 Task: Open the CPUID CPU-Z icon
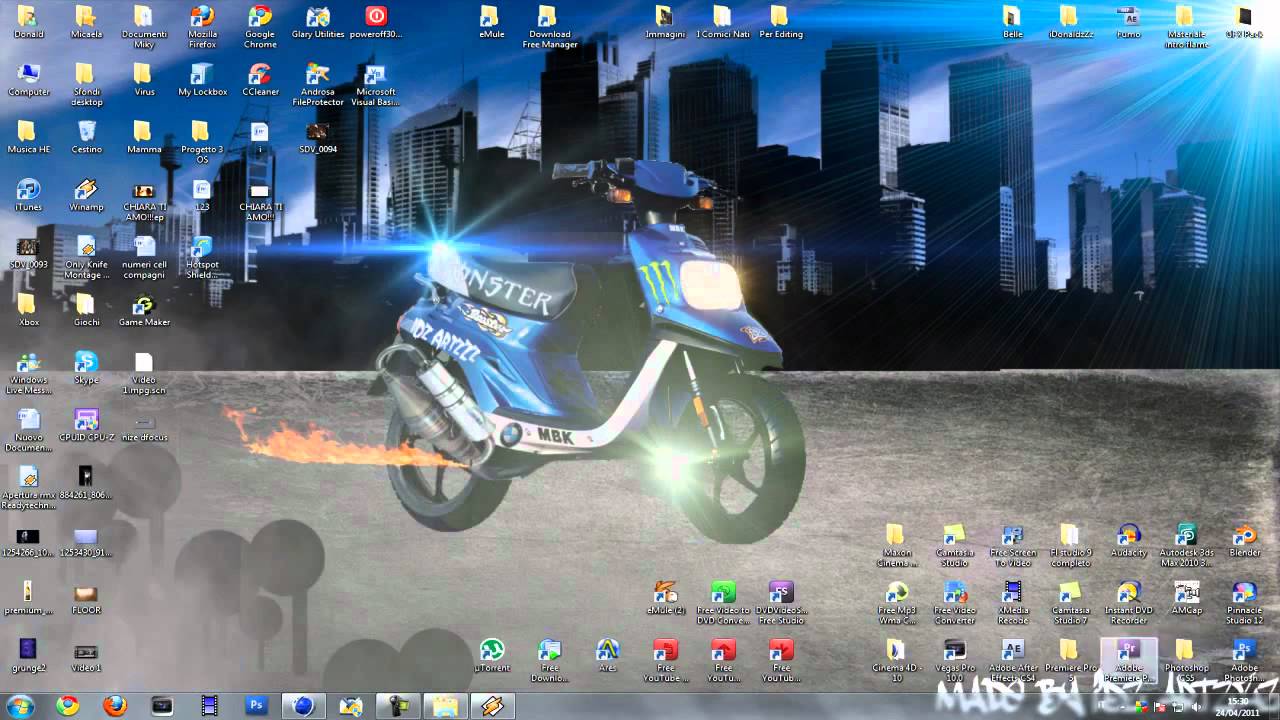[x=86, y=426]
